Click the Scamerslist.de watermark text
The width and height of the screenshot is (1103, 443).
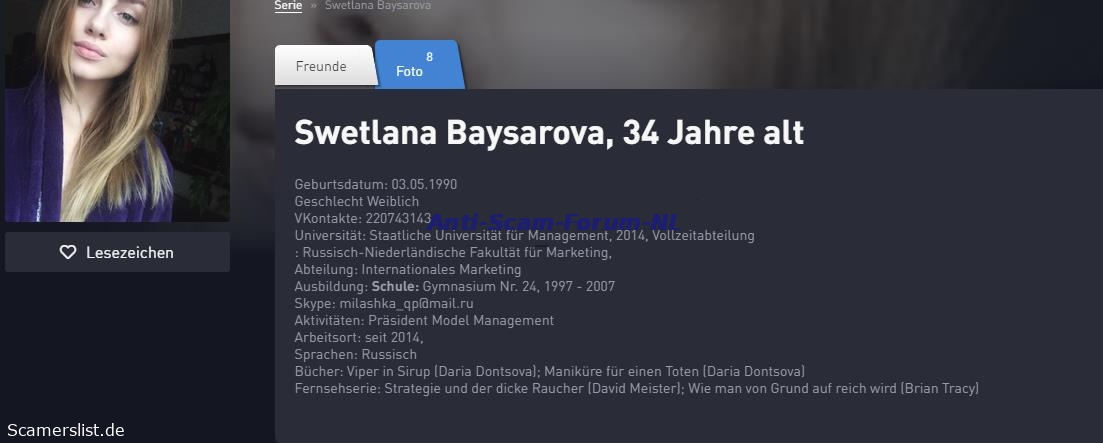pyautogui.click(x=65, y=430)
